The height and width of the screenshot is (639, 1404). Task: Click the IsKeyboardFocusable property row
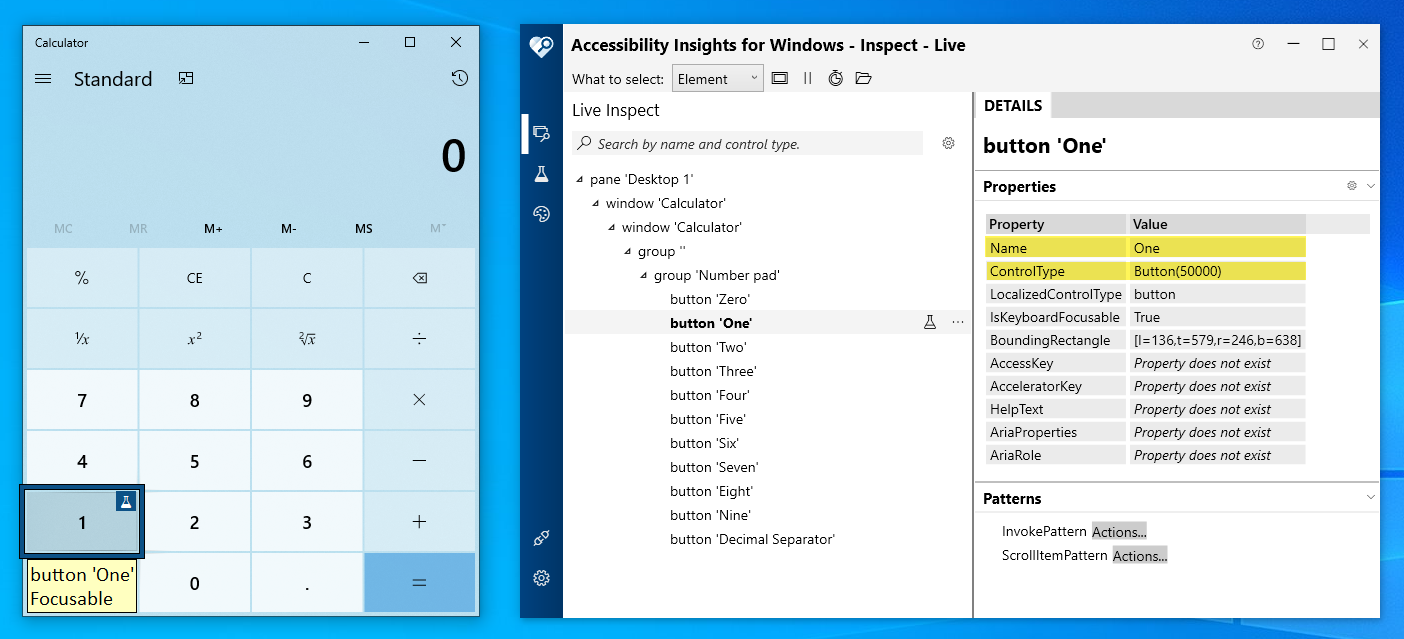point(1146,317)
